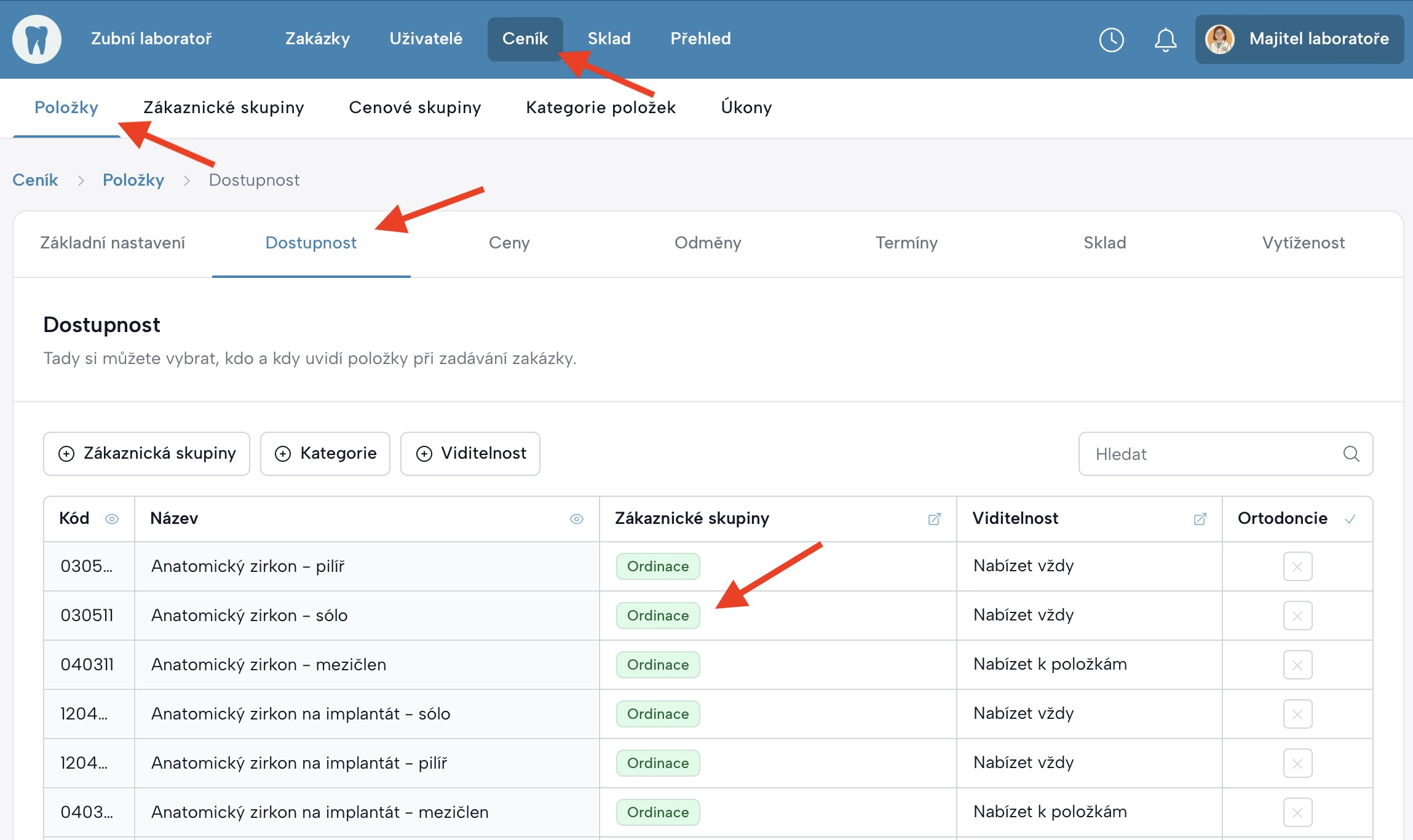This screenshot has width=1413, height=840.
Task: Click the search magnifier icon
Action: pyautogui.click(x=1351, y=454)
